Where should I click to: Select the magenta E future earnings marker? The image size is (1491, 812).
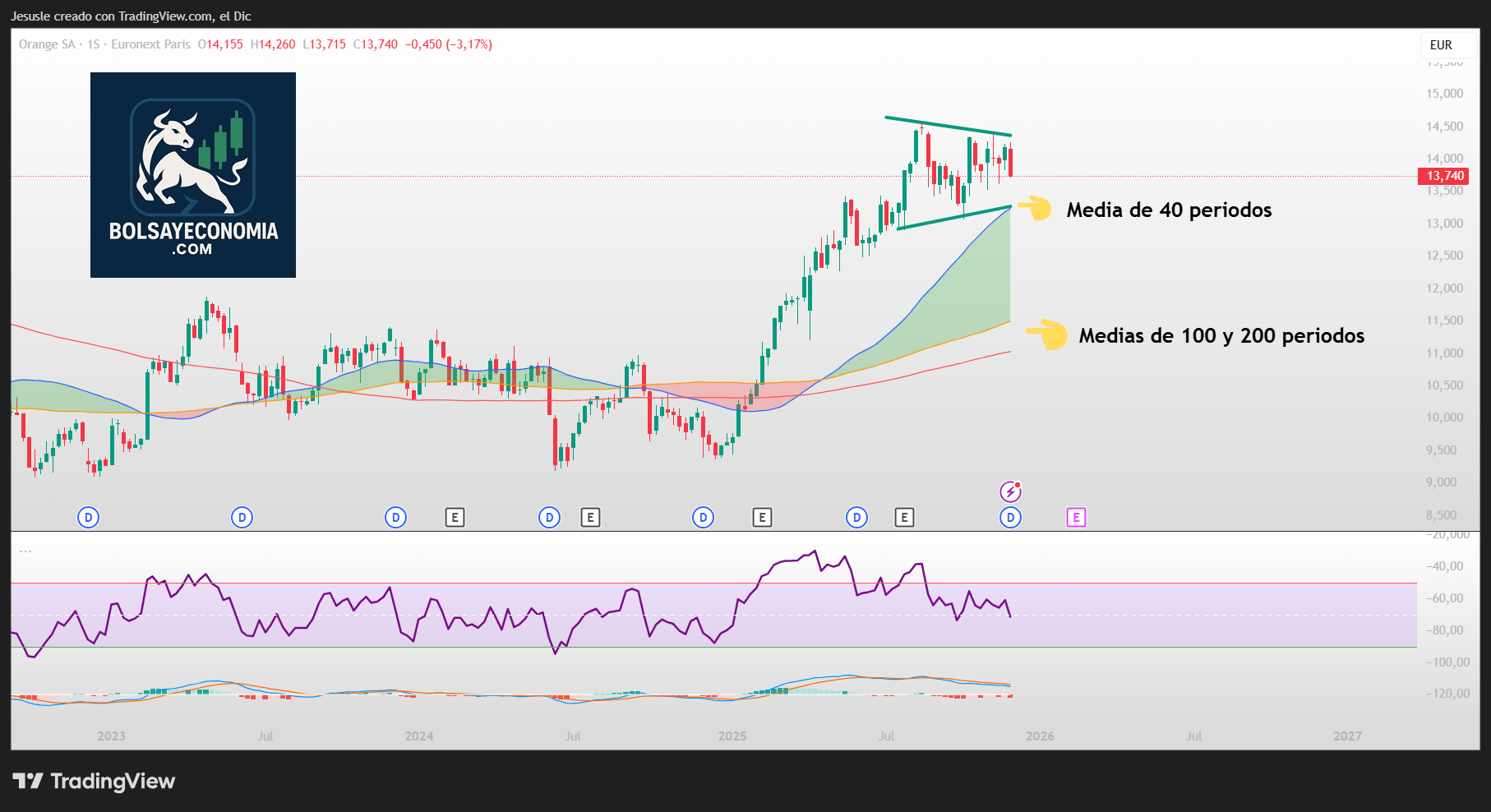coord(1078,518)
